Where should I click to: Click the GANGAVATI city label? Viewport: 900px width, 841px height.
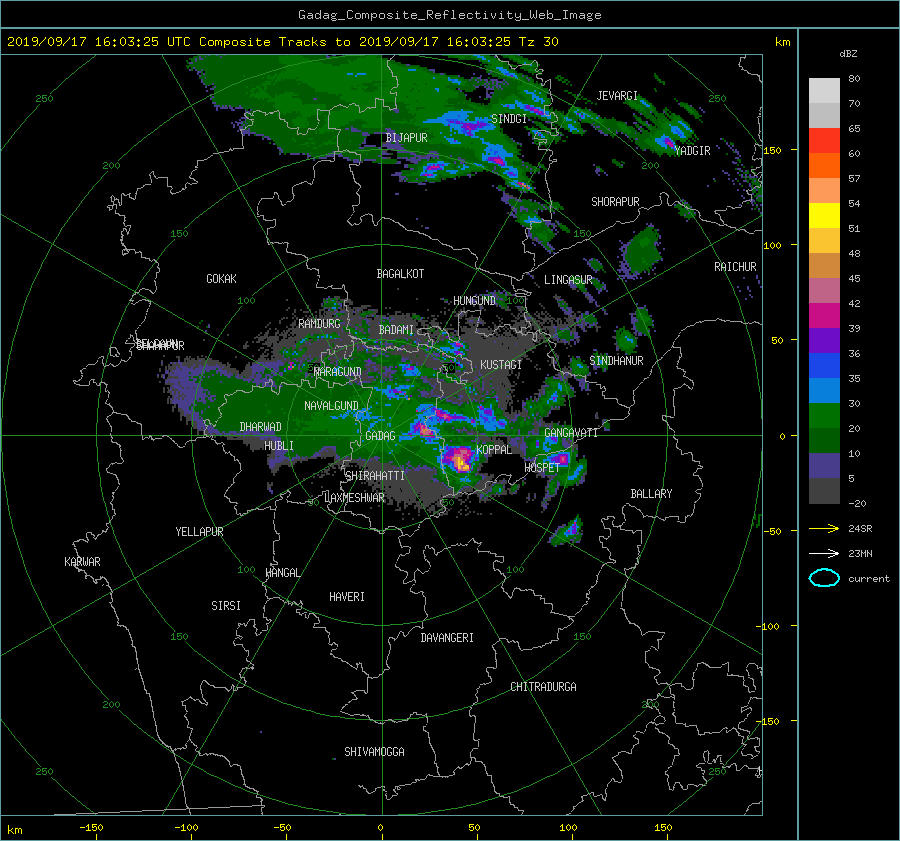point(571,433)
